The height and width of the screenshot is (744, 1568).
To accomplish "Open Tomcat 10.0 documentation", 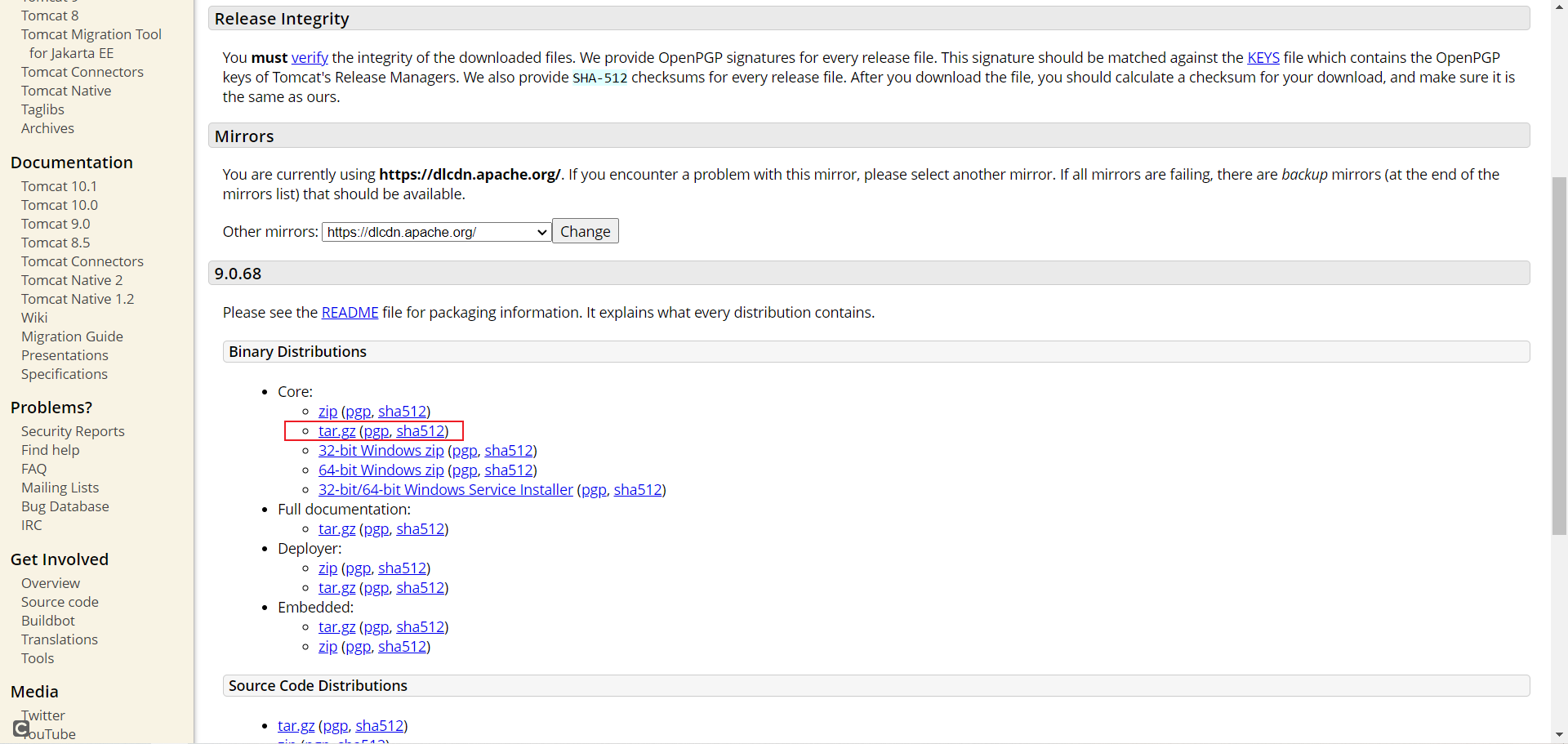I will tap(60, 205).
